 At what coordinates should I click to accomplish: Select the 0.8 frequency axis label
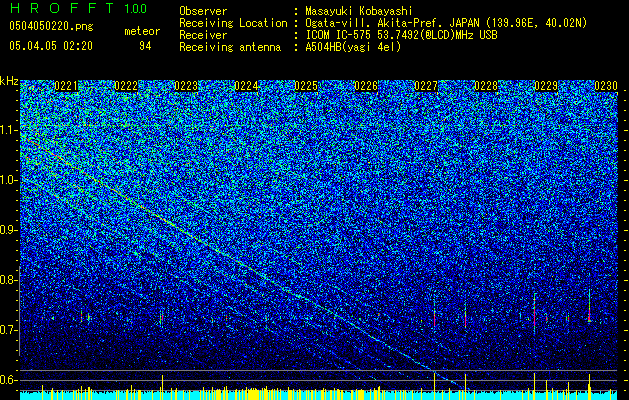[x=9, y=280]
